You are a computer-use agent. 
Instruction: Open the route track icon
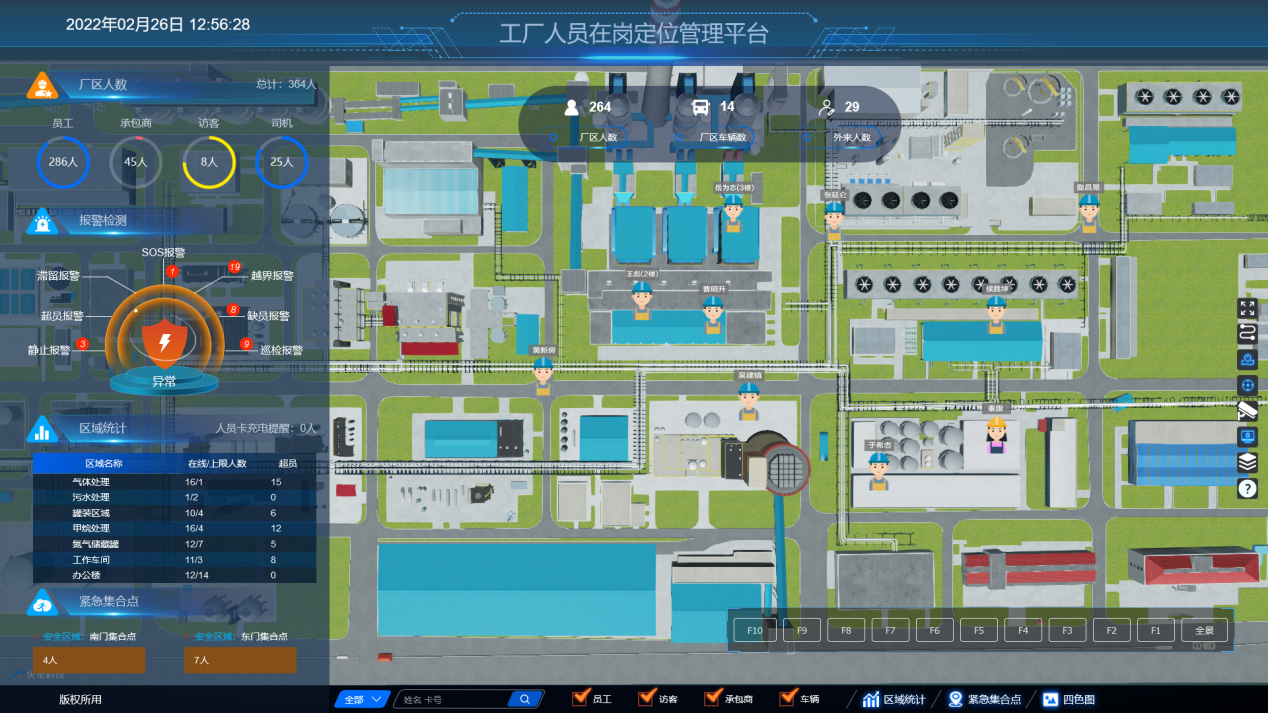click(x=1247, y=334)
